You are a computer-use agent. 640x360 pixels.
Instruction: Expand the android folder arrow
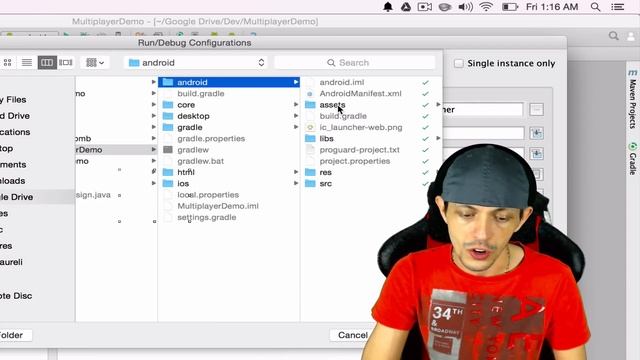296,82
